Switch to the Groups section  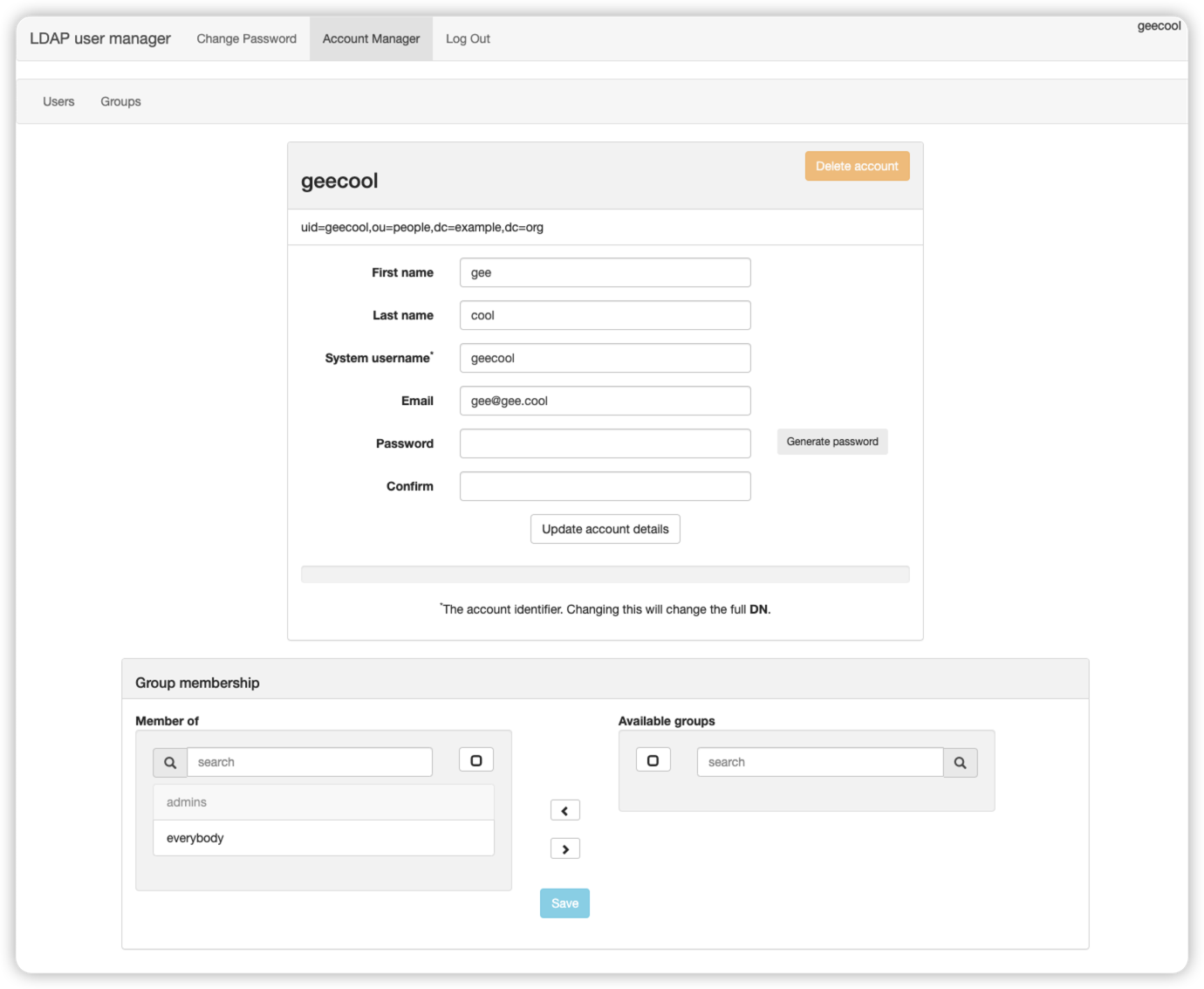[x=120, y=101]
